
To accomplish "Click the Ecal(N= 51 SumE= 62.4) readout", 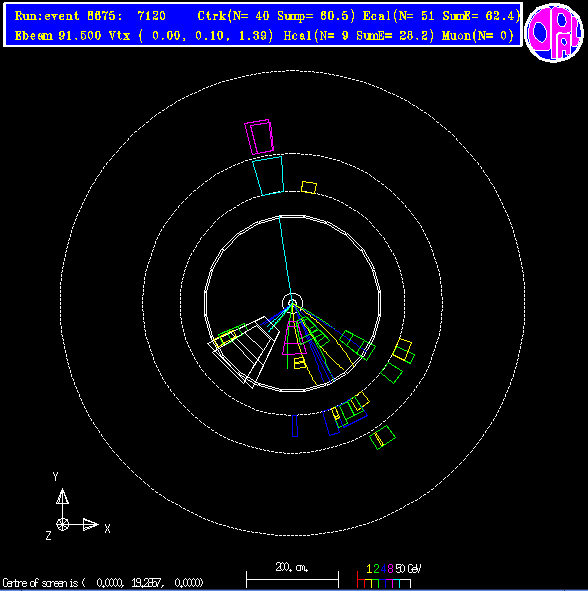I will 441,16.
